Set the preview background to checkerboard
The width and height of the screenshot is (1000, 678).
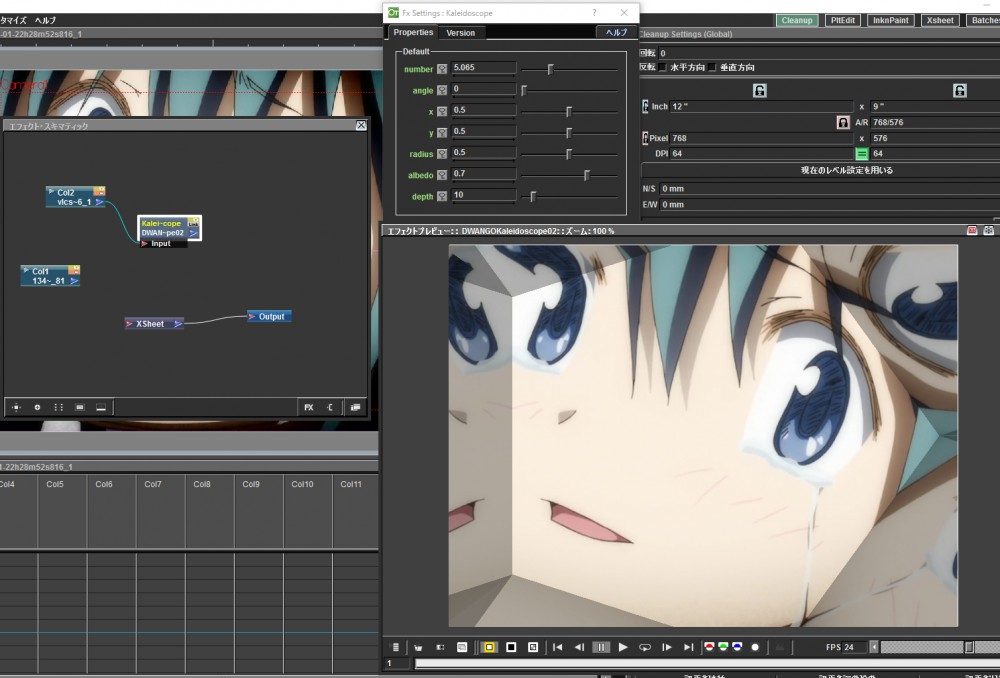[x=533, y=647]
